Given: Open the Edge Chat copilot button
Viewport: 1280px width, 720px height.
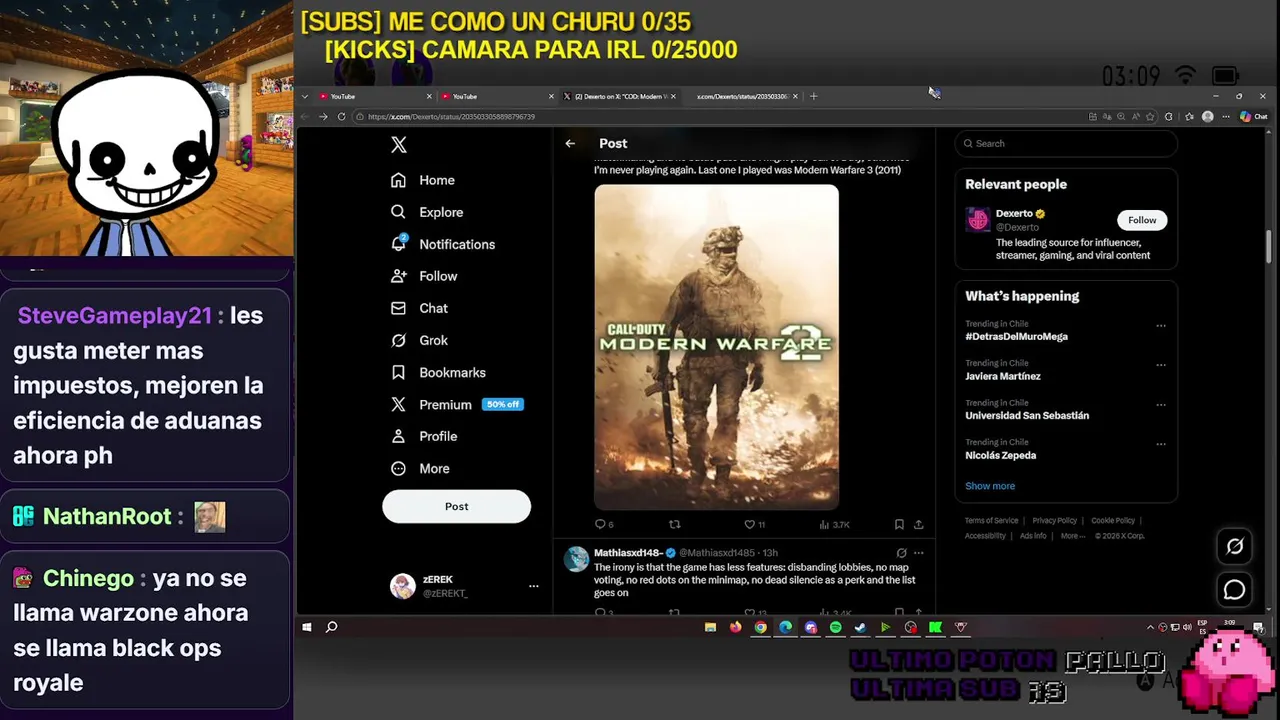Looking at the screenshot, I should [1254, 117].
